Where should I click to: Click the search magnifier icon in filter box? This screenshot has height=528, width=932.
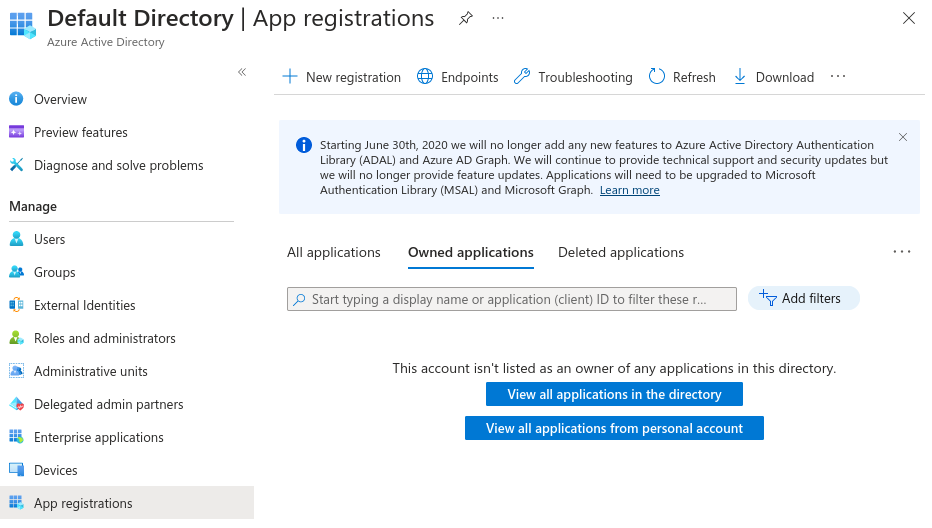300,299
